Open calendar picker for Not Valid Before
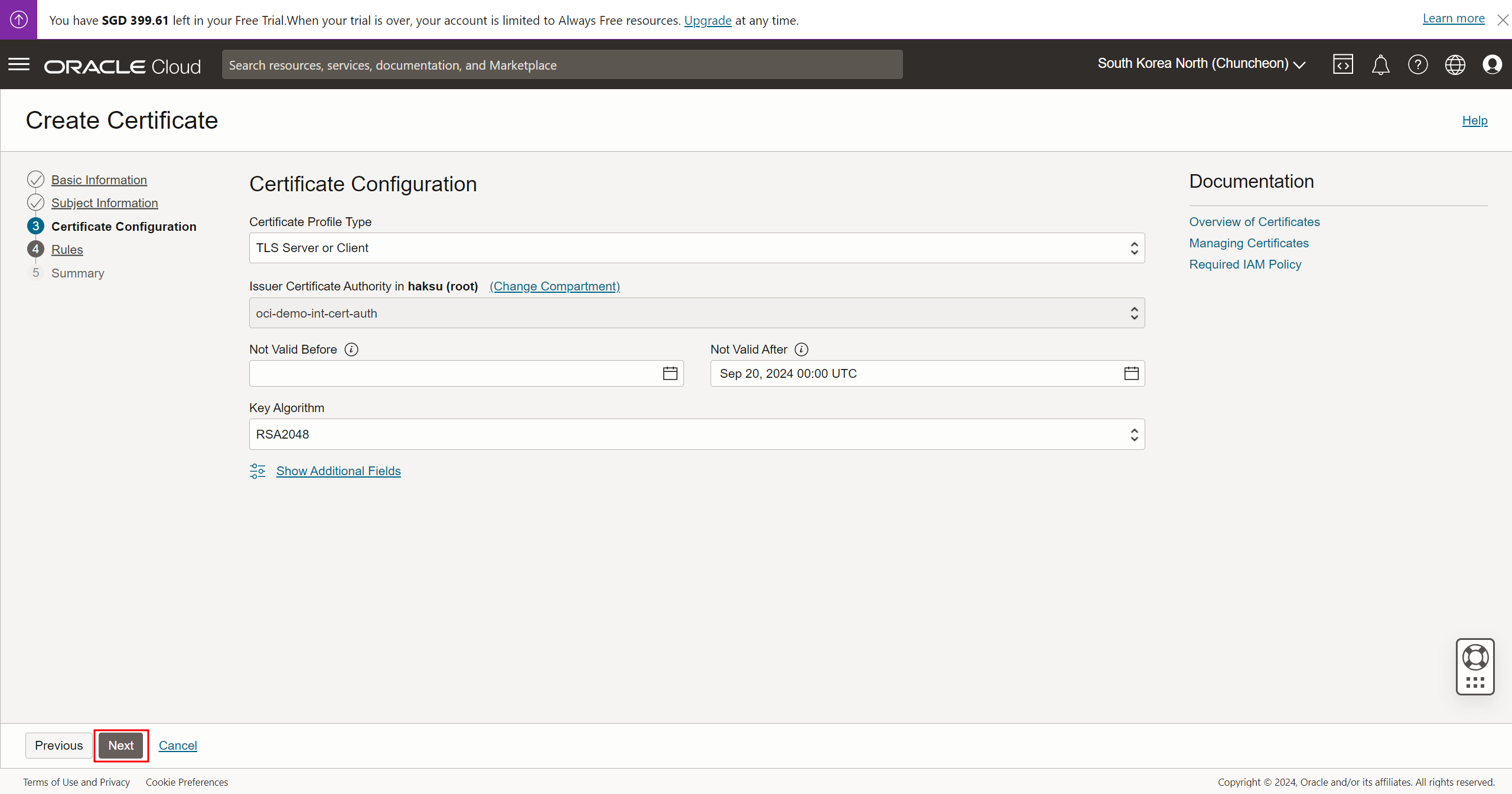This screenshot has height=794, width=1512. (x=670, y=373)
